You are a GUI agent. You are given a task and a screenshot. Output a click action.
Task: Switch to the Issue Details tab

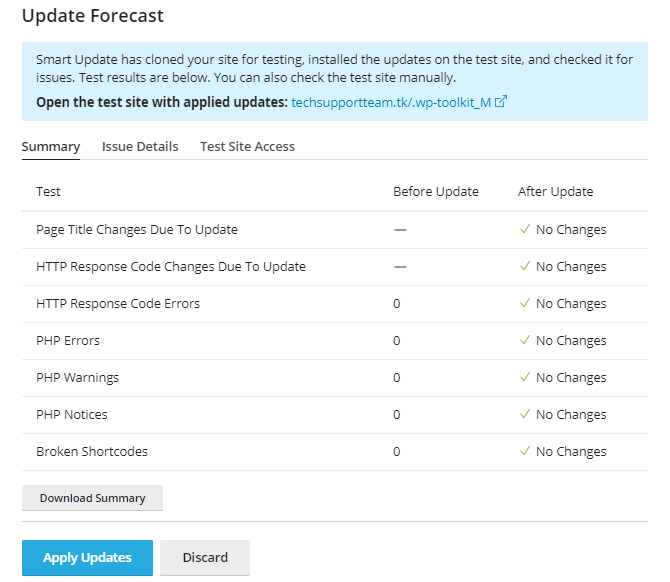(x=140, y=146)
